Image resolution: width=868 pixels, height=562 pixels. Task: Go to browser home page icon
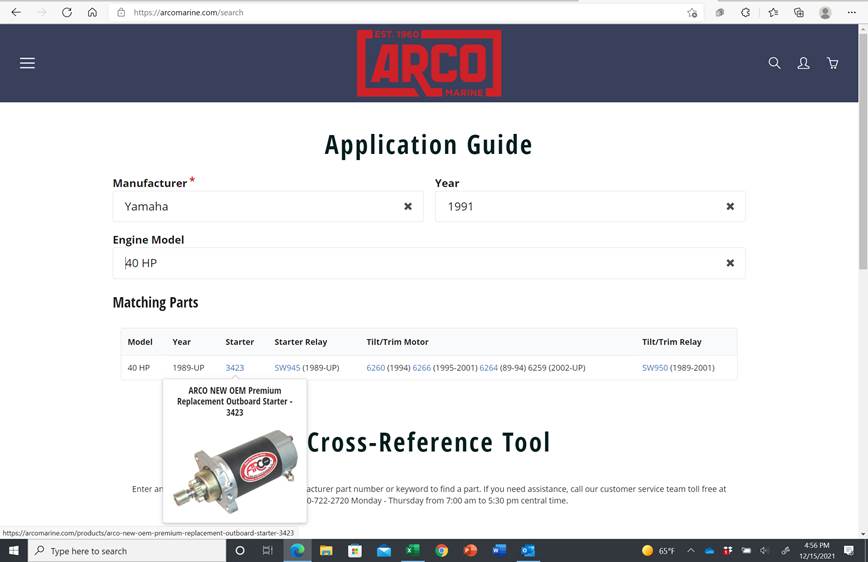coord(92,12)
